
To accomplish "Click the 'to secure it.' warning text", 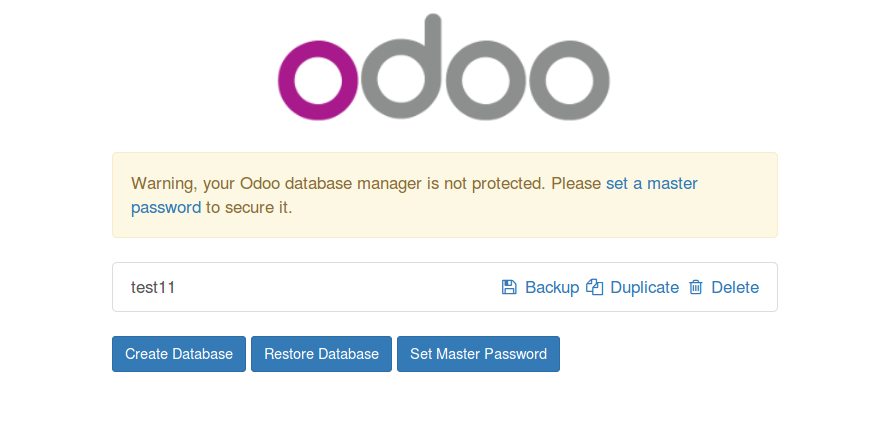I will coord(249,208).
